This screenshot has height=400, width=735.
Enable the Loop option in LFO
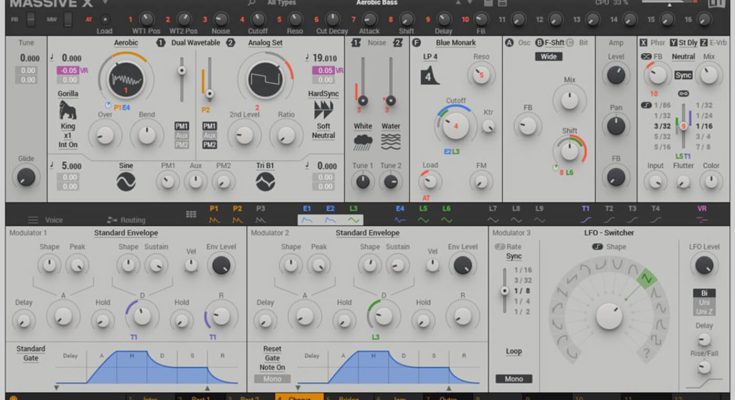tap(514, 352)
